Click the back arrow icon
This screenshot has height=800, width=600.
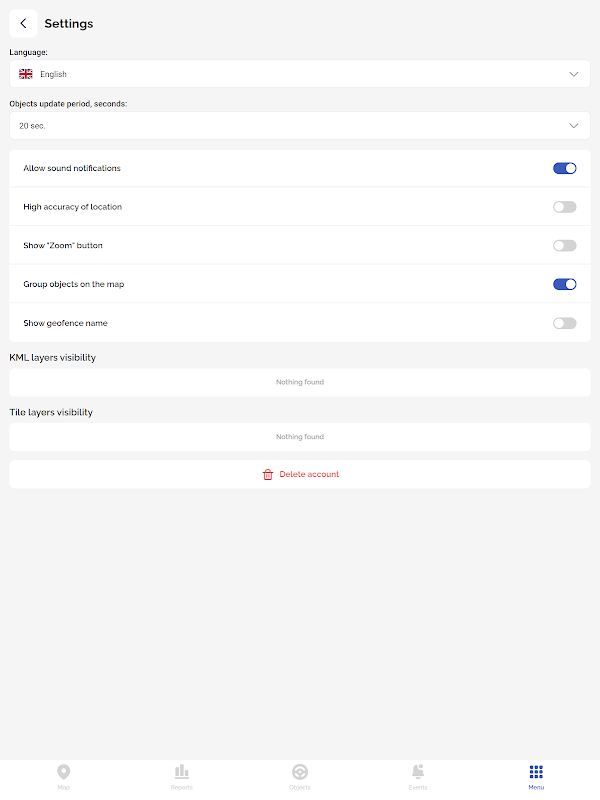coord(23,23)
